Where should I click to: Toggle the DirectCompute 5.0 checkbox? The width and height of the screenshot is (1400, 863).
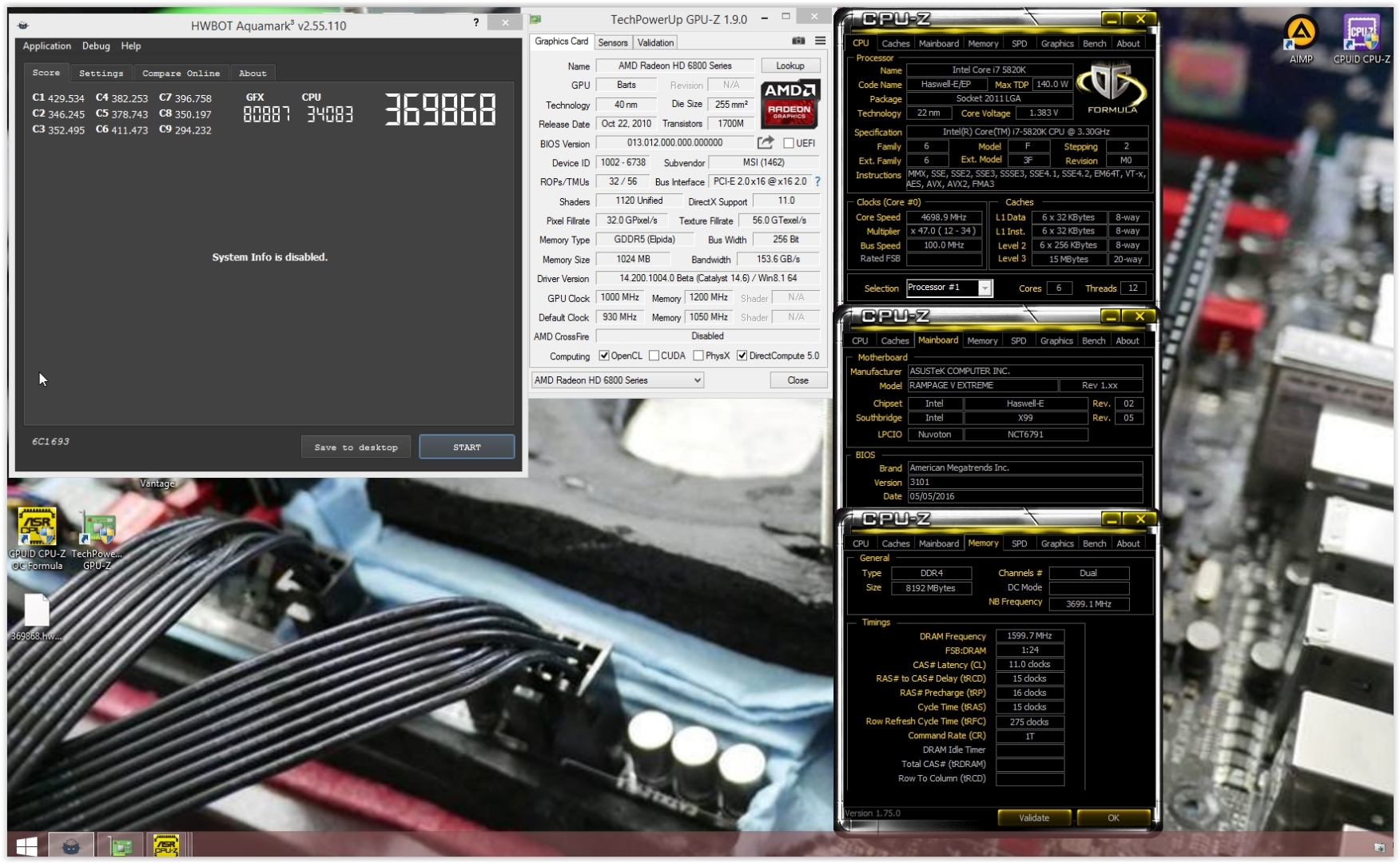click(x=742, y=356)
